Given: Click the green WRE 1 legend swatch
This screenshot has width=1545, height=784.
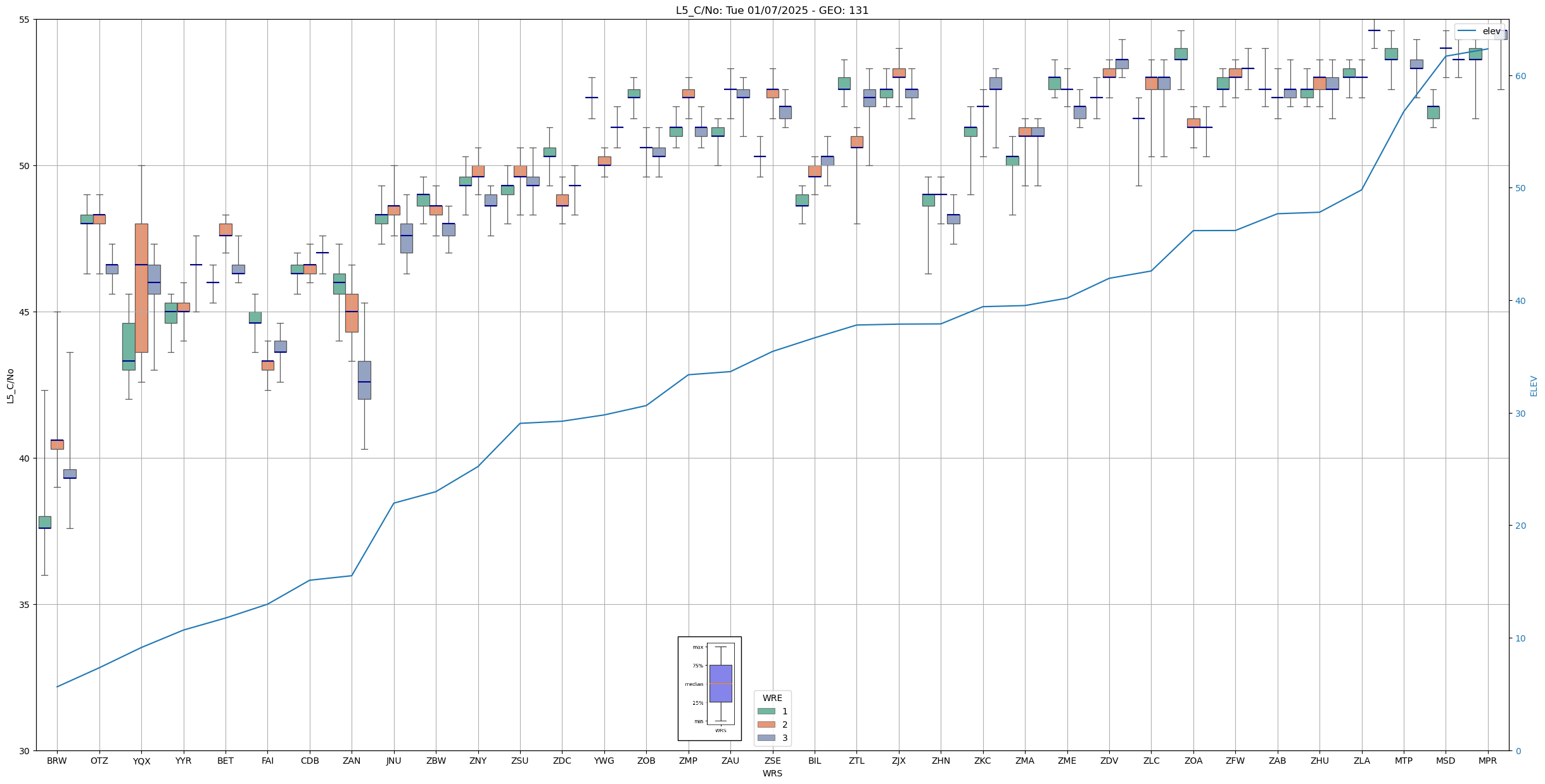Looking at the screenshot, I should pos(766,711).
